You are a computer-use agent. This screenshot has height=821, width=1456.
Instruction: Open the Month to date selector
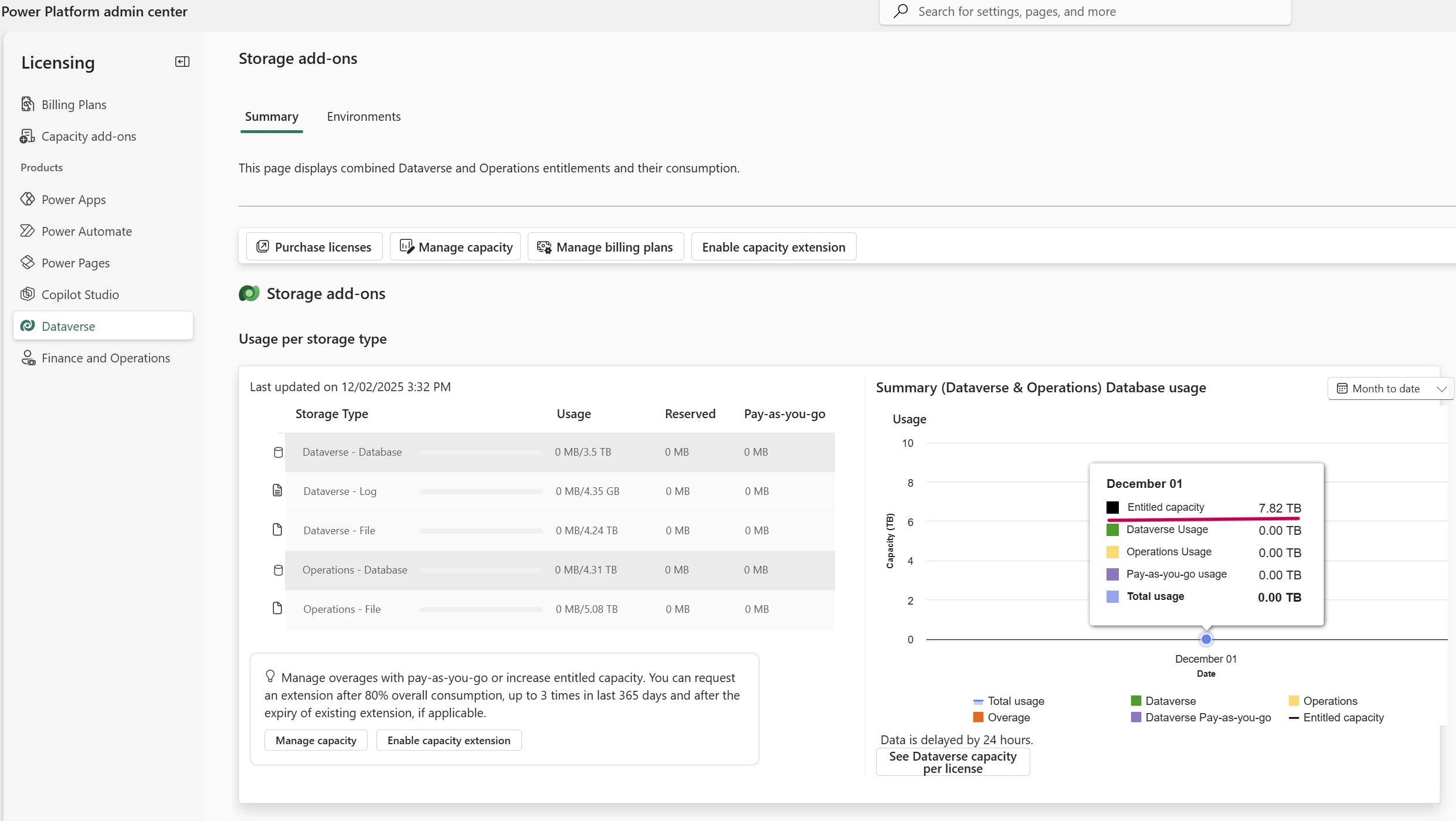click(1390, 388)
